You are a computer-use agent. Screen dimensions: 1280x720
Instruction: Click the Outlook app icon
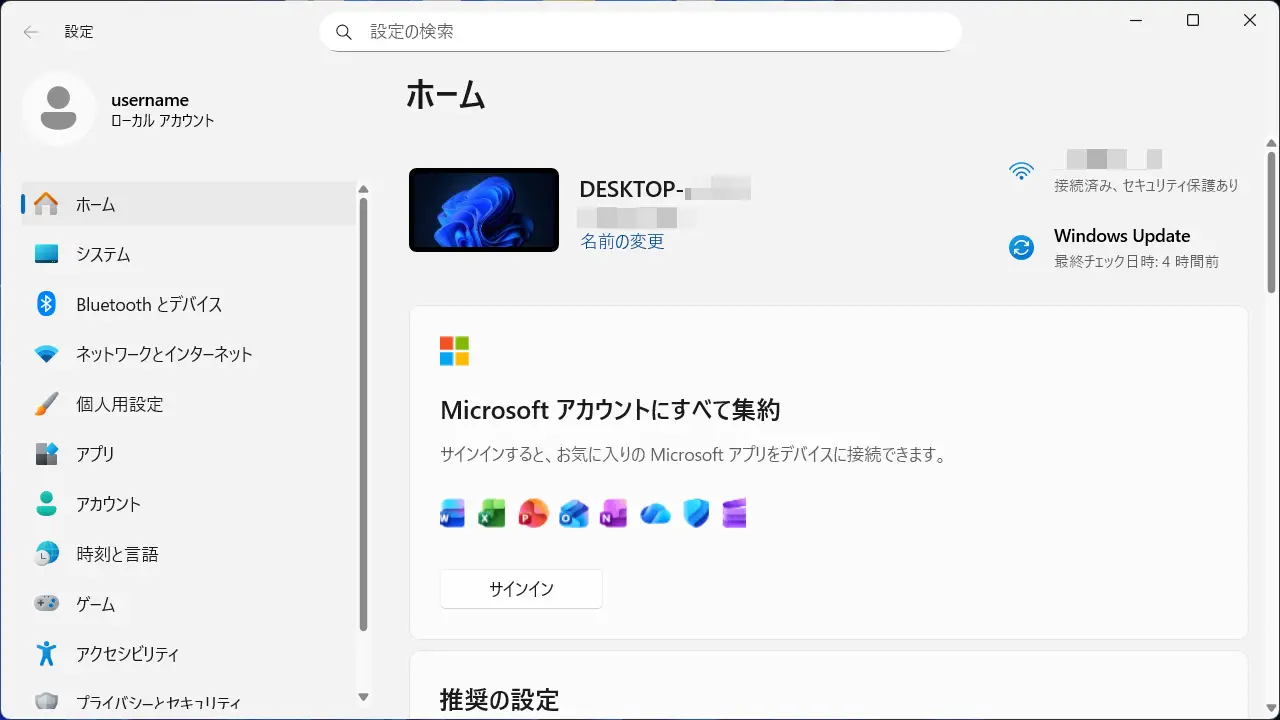point(574,512)
